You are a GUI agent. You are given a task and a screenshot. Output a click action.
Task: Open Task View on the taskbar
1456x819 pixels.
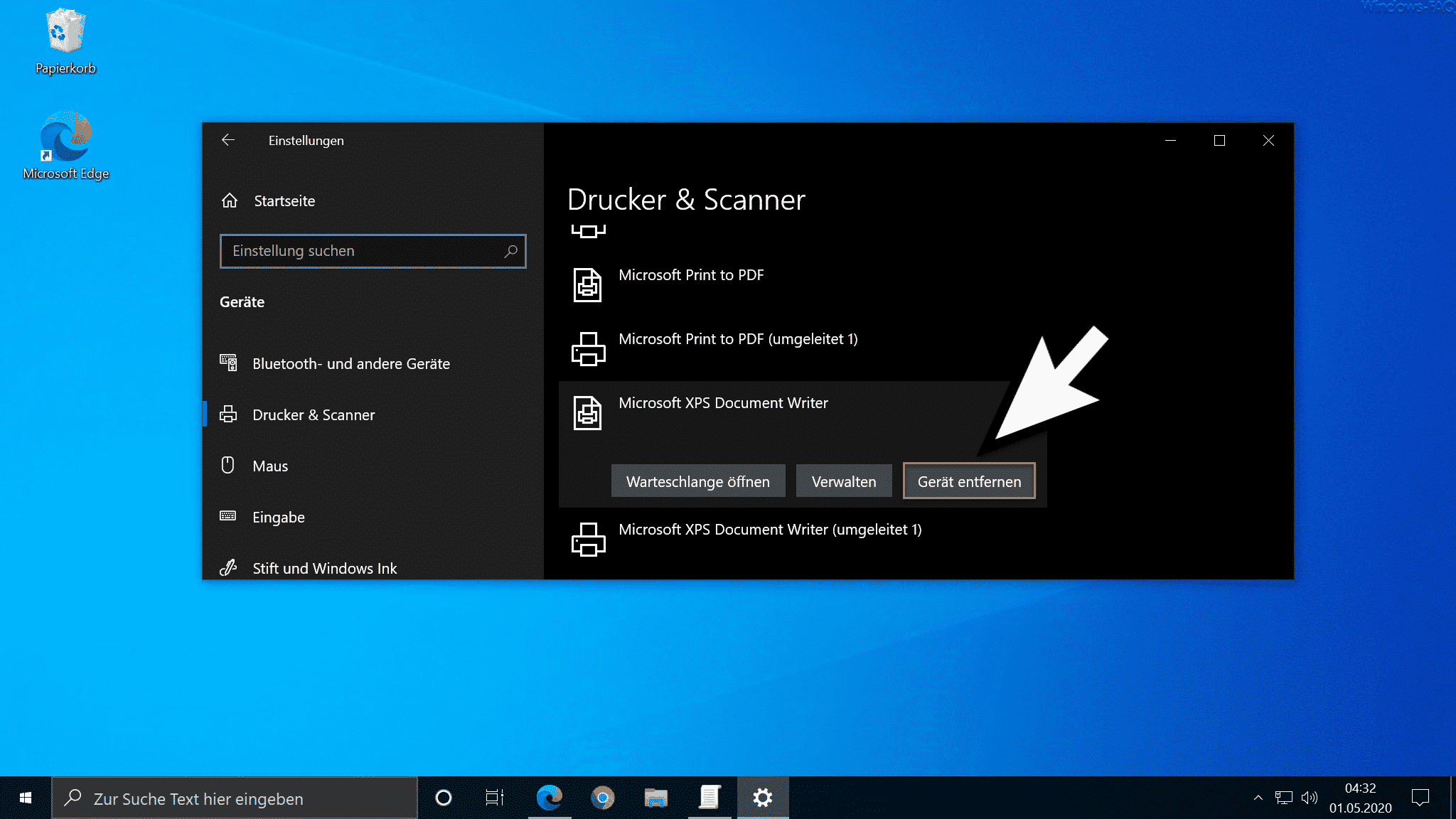[495, 798]
